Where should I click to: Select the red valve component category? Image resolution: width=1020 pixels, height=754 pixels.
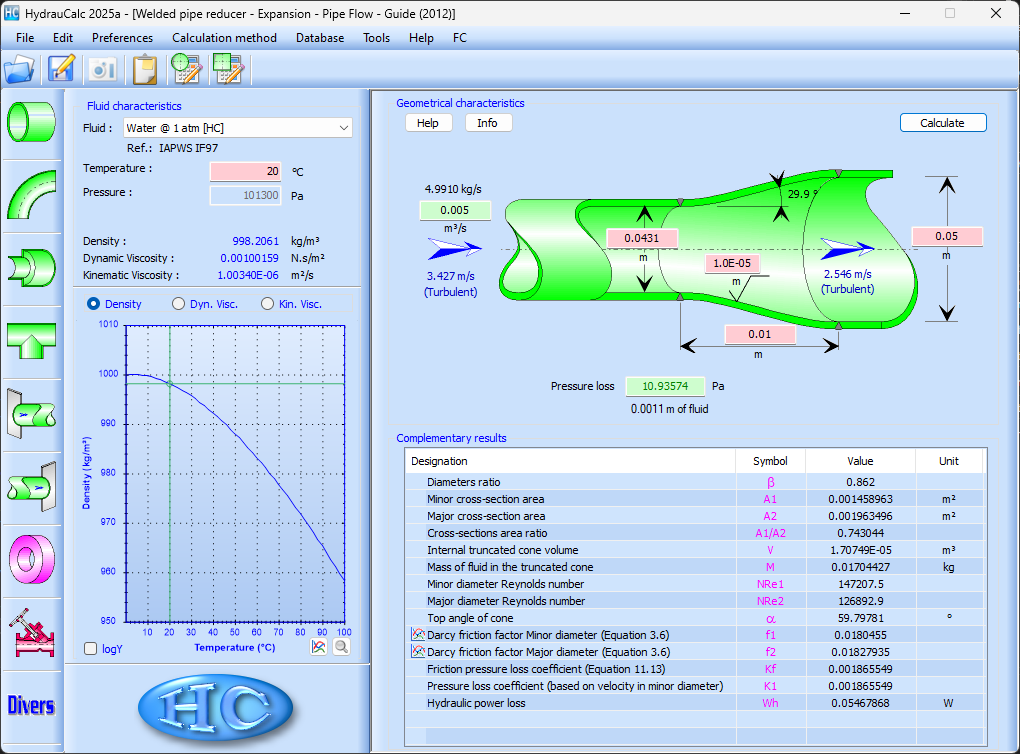pos(30,631)
